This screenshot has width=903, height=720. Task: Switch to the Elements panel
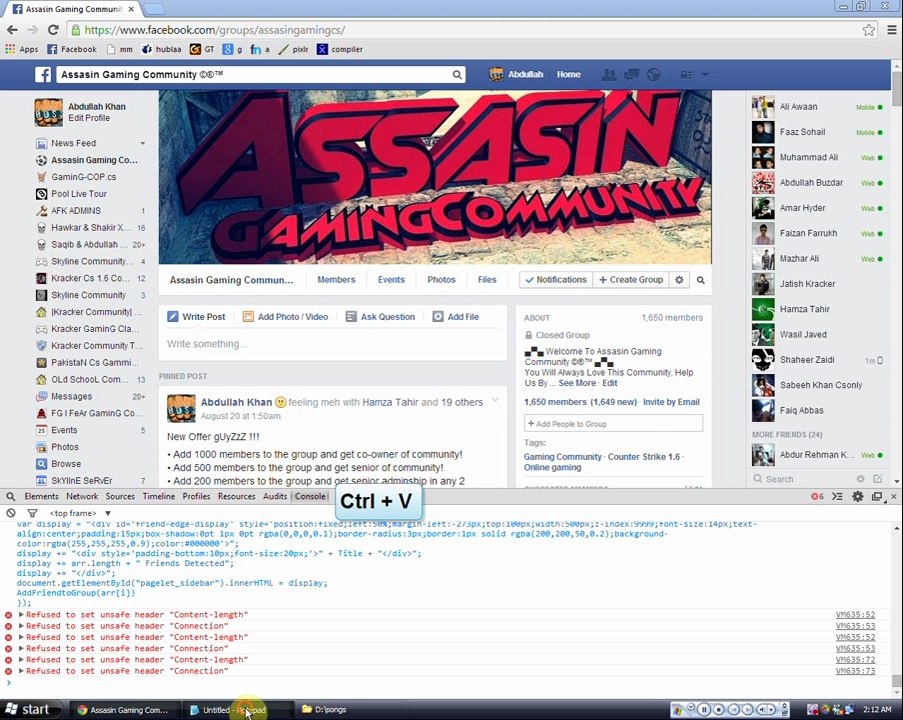tap(41, 496)
